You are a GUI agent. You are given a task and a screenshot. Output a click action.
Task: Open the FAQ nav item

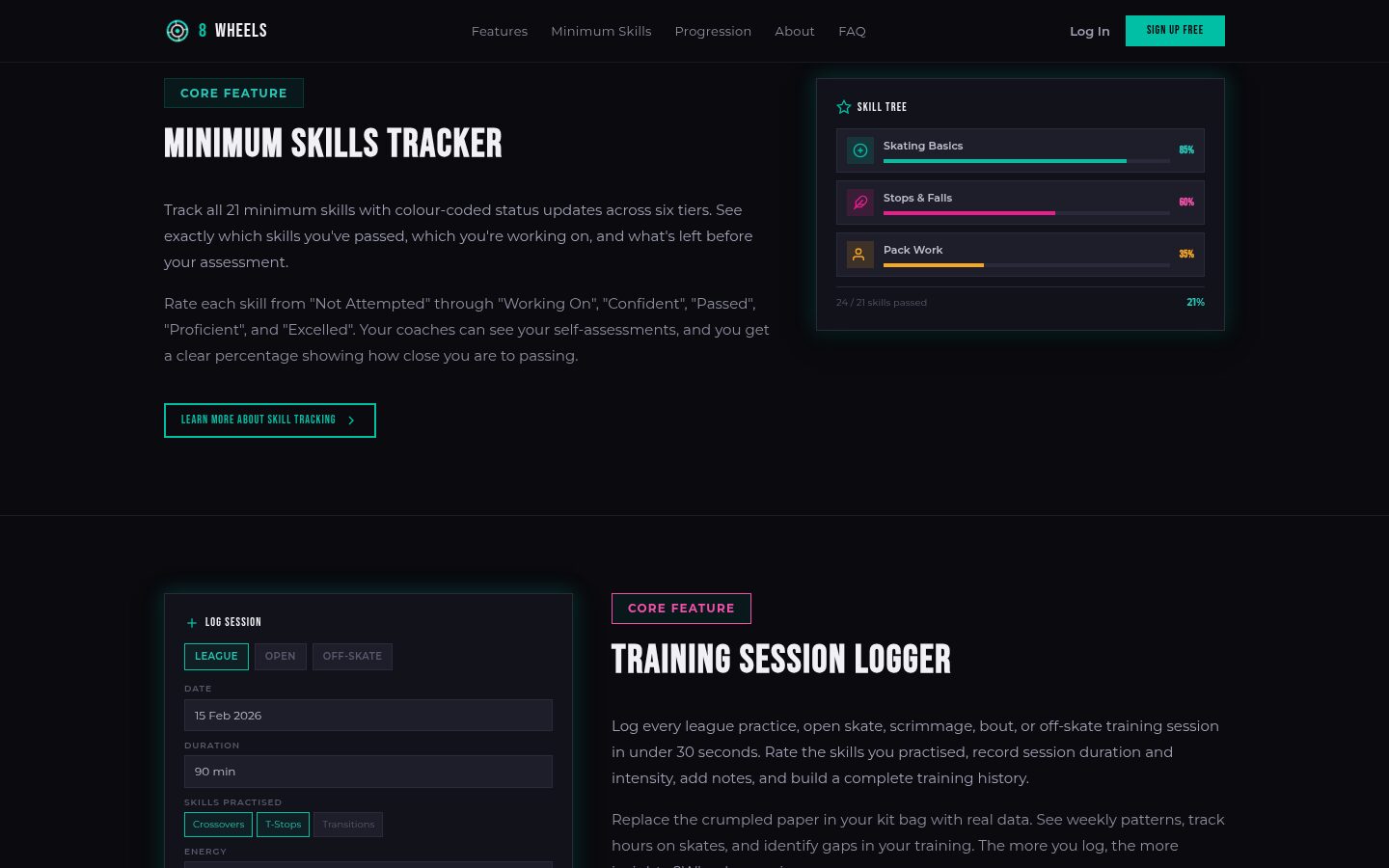[x=852, y=31]
